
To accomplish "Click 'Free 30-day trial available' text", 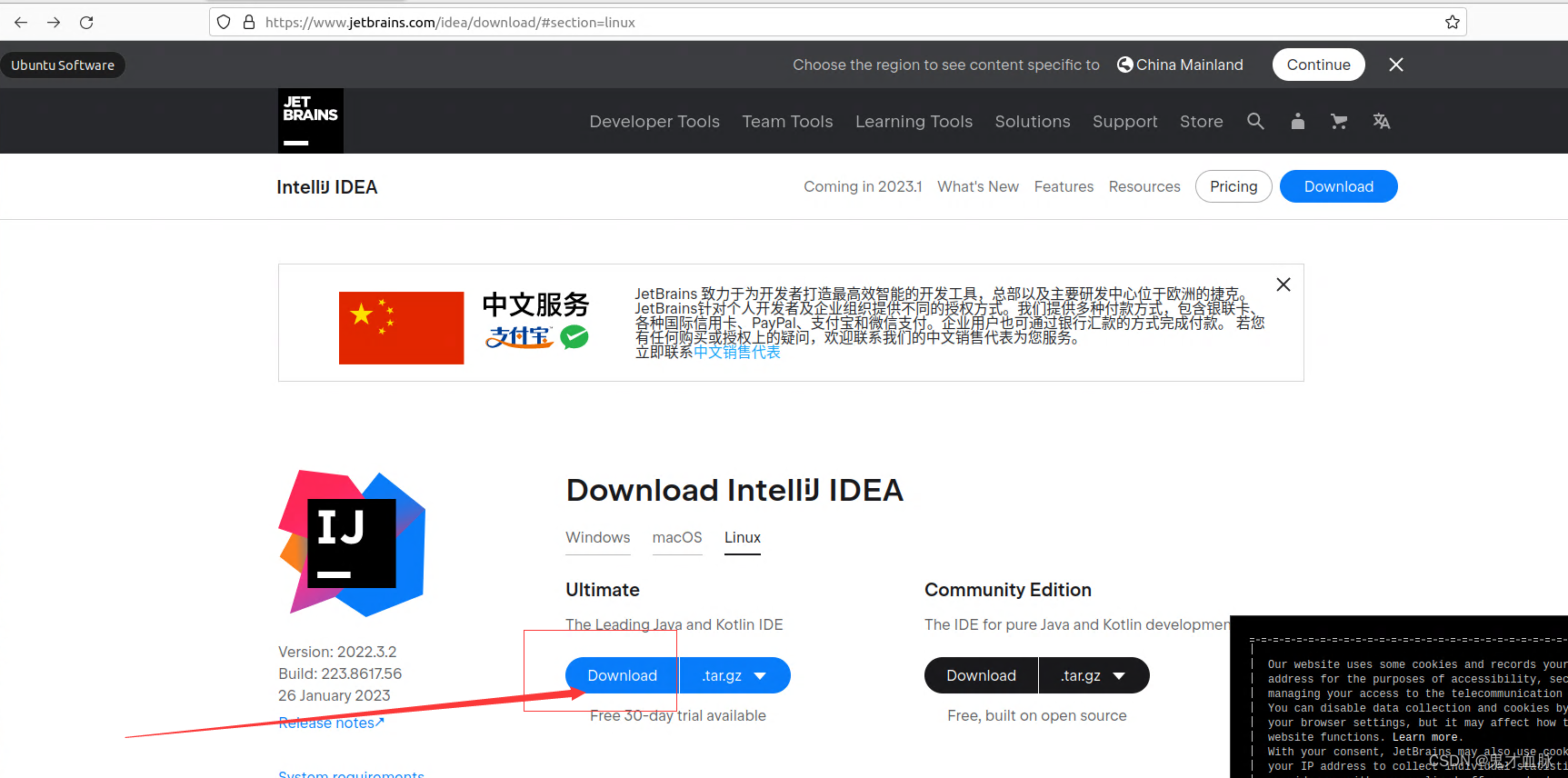I will (678, 715).
